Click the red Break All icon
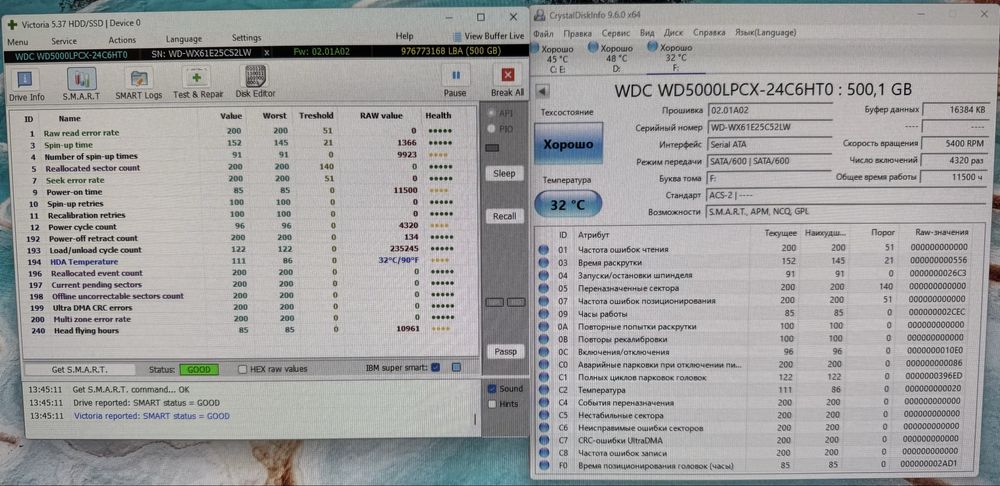1000x486 pixels. click(x=508, y=75)
